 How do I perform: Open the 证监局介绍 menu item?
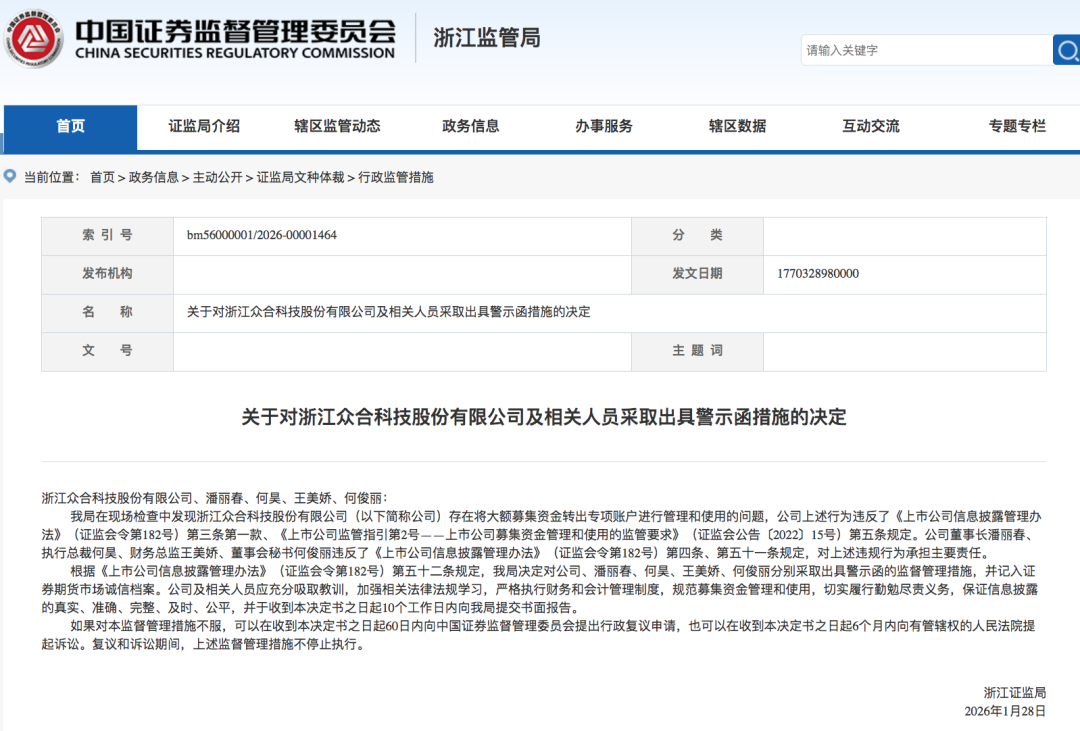click(204, 126)
